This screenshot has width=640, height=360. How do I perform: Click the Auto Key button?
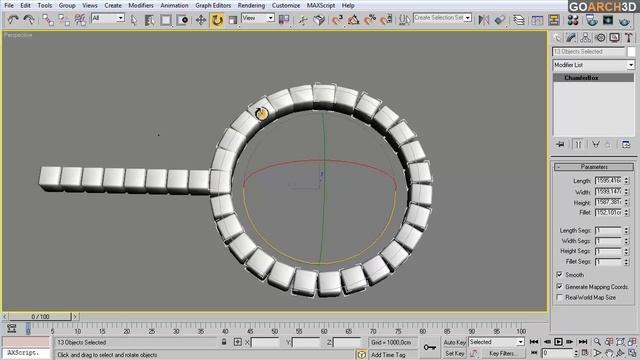point(455,342)
